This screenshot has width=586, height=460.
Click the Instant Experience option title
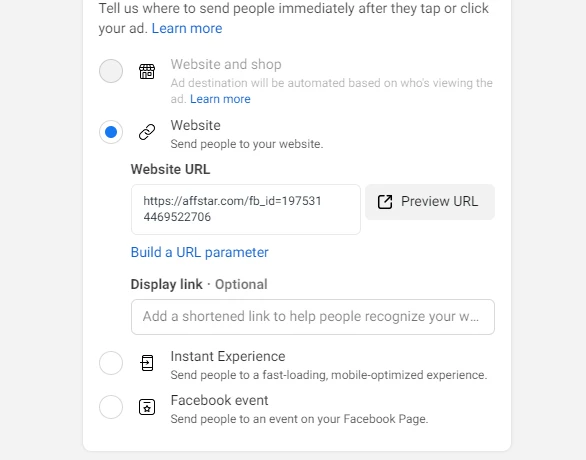pos(228,356)
